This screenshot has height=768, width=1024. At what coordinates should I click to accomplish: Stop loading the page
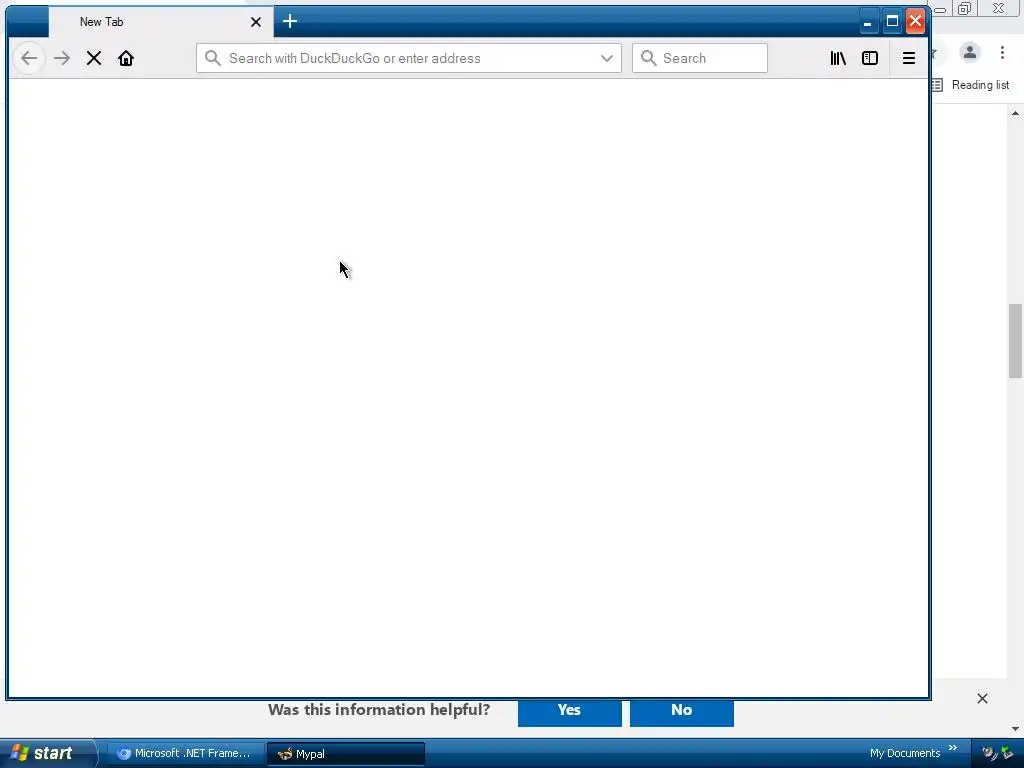(x=94, y=58)
